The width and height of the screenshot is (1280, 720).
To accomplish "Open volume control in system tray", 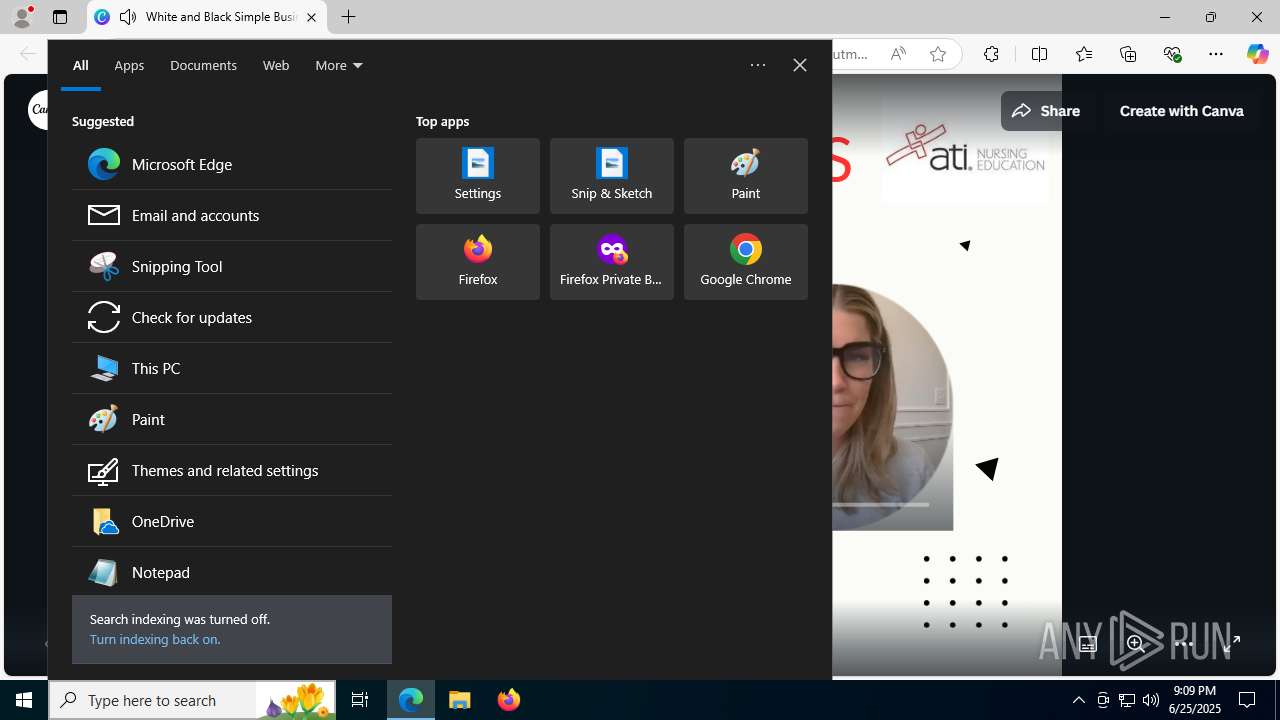I will (1151, 700).
